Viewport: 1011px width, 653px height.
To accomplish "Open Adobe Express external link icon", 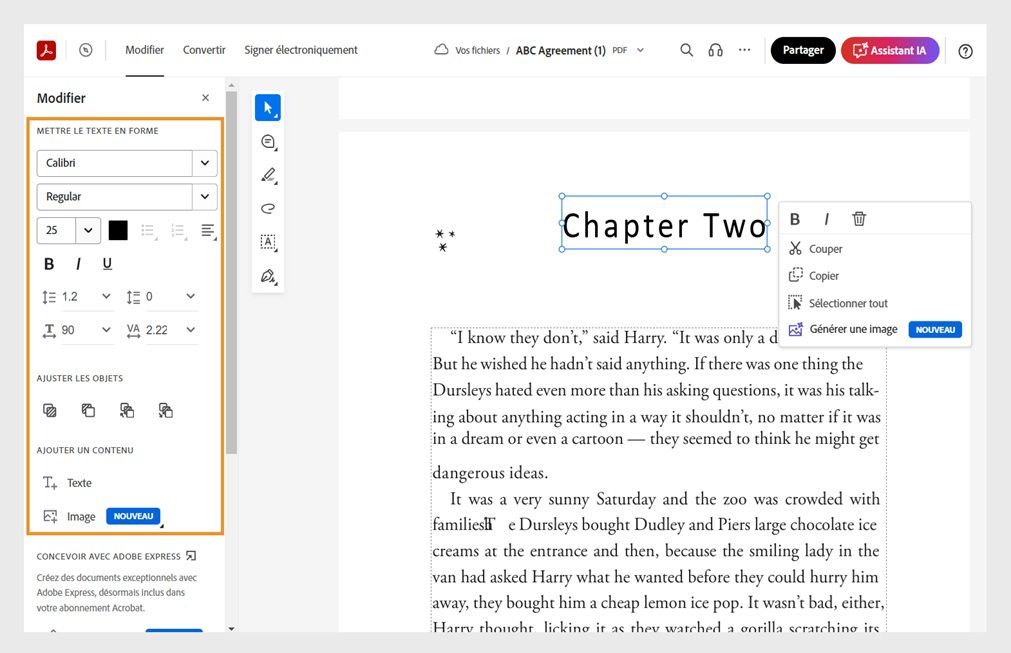I will point(191,556).
